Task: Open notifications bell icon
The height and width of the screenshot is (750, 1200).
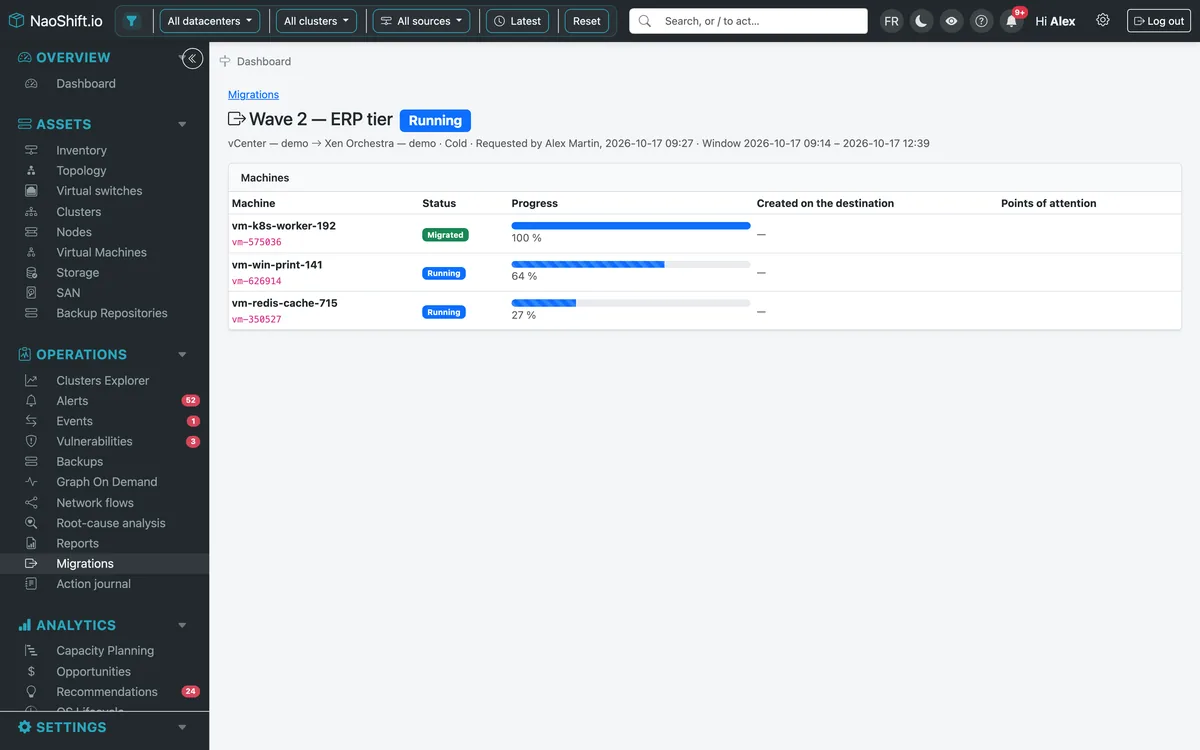Action: coord(1012,21)
